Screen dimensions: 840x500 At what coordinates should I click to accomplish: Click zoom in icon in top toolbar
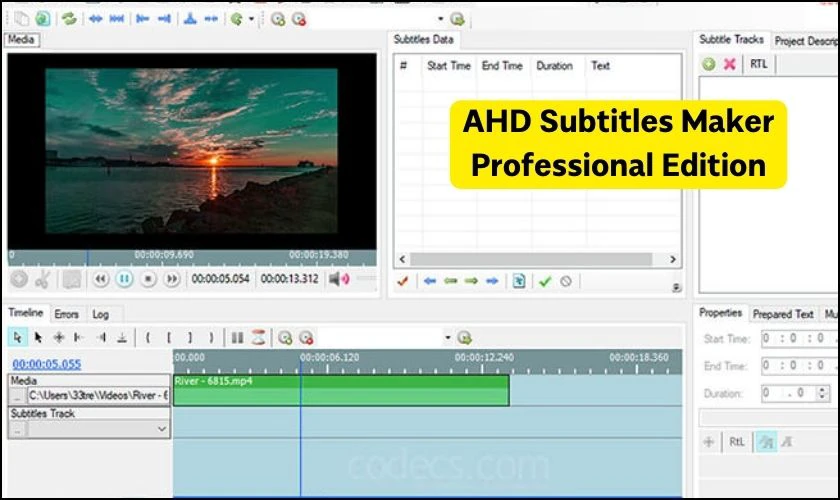coord(278,19)
